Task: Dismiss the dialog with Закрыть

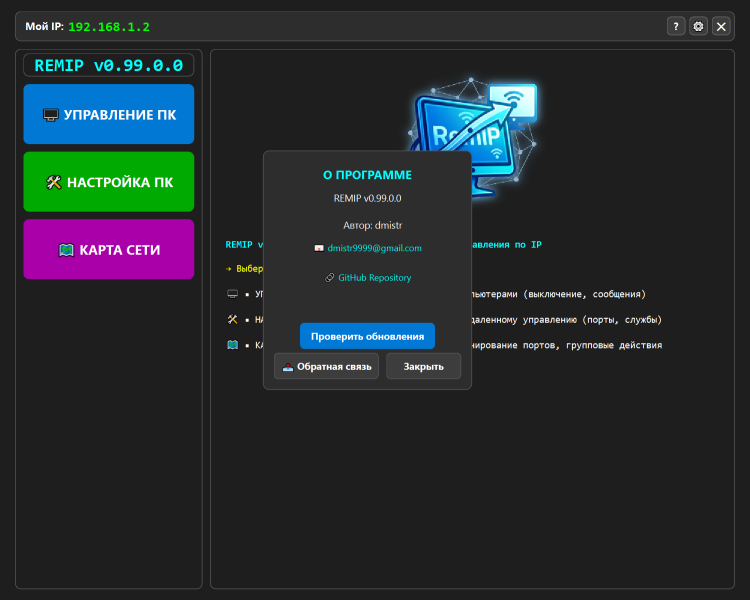Action: pos(423,366)
